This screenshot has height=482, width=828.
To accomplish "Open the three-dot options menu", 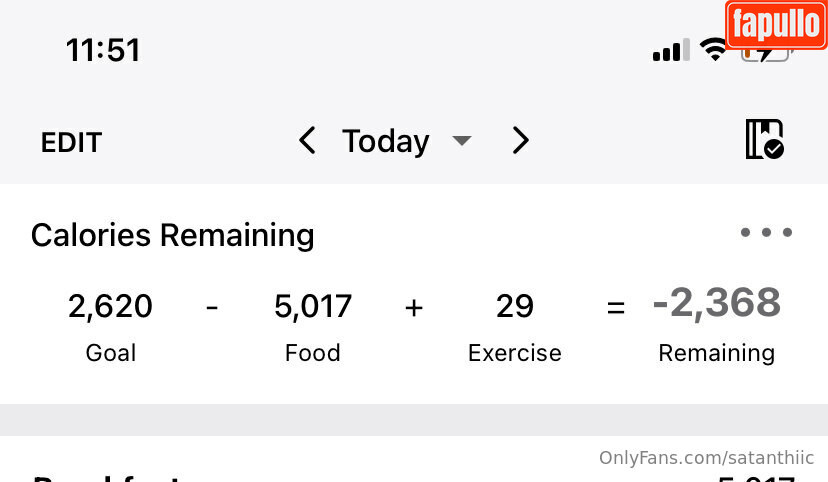I will point(766,233).
